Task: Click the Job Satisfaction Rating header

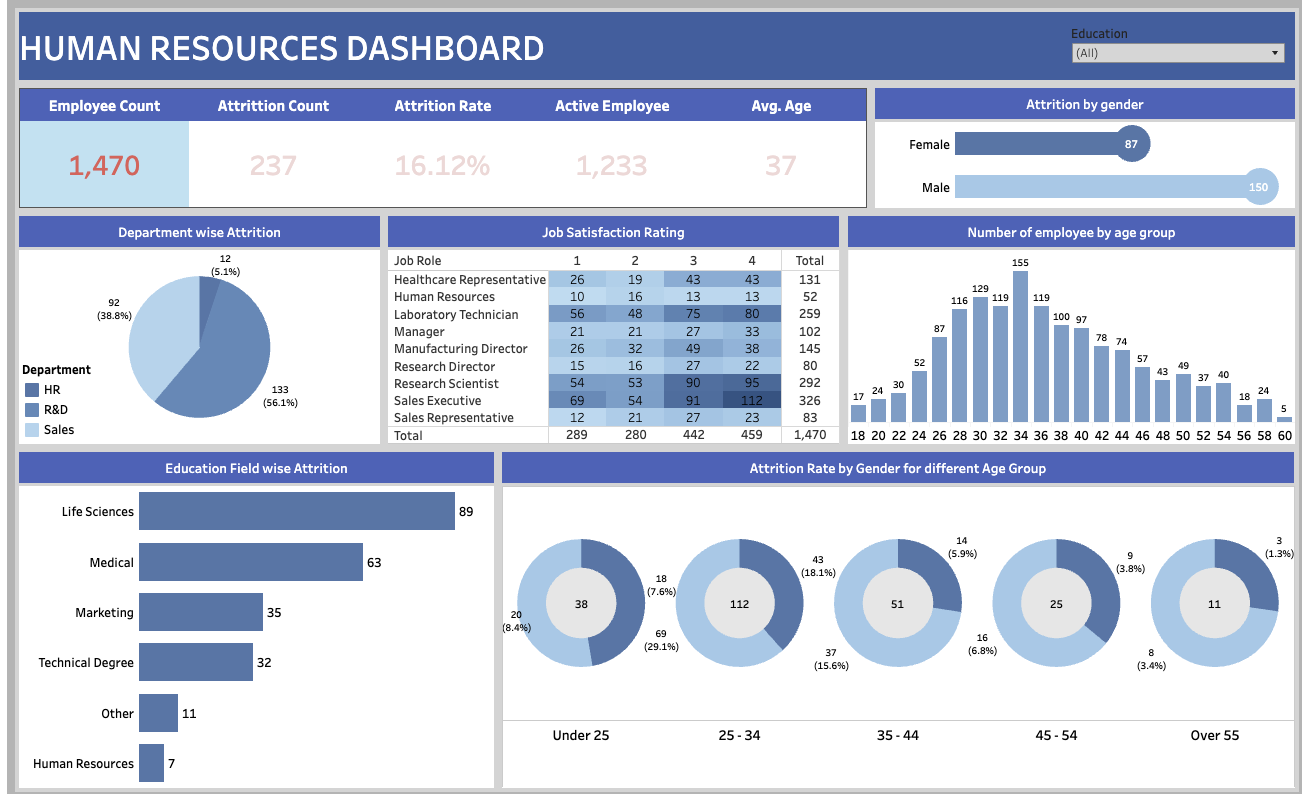Action: (x=613, y=232)
